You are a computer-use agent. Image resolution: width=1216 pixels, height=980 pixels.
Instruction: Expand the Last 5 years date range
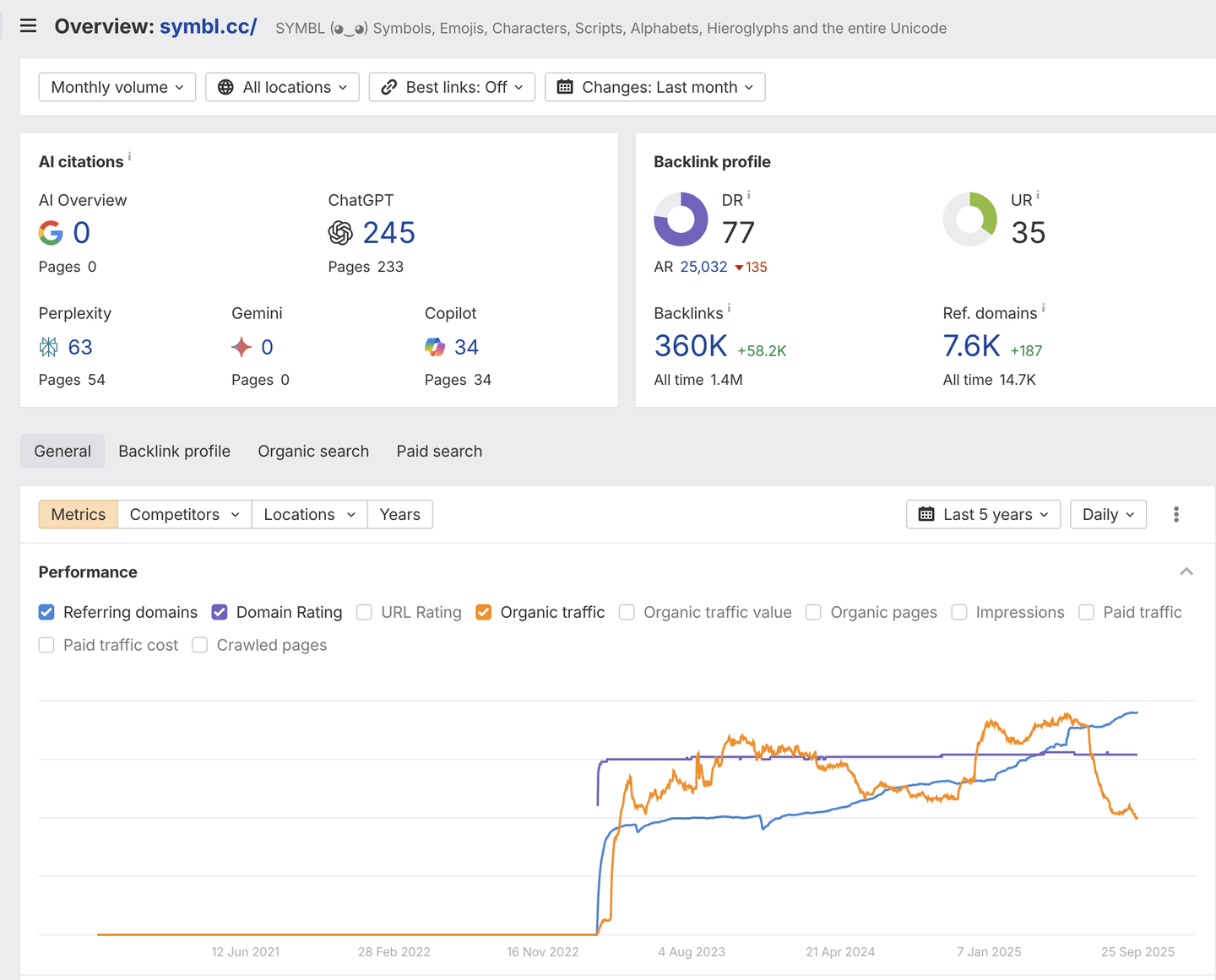(983, 515)
